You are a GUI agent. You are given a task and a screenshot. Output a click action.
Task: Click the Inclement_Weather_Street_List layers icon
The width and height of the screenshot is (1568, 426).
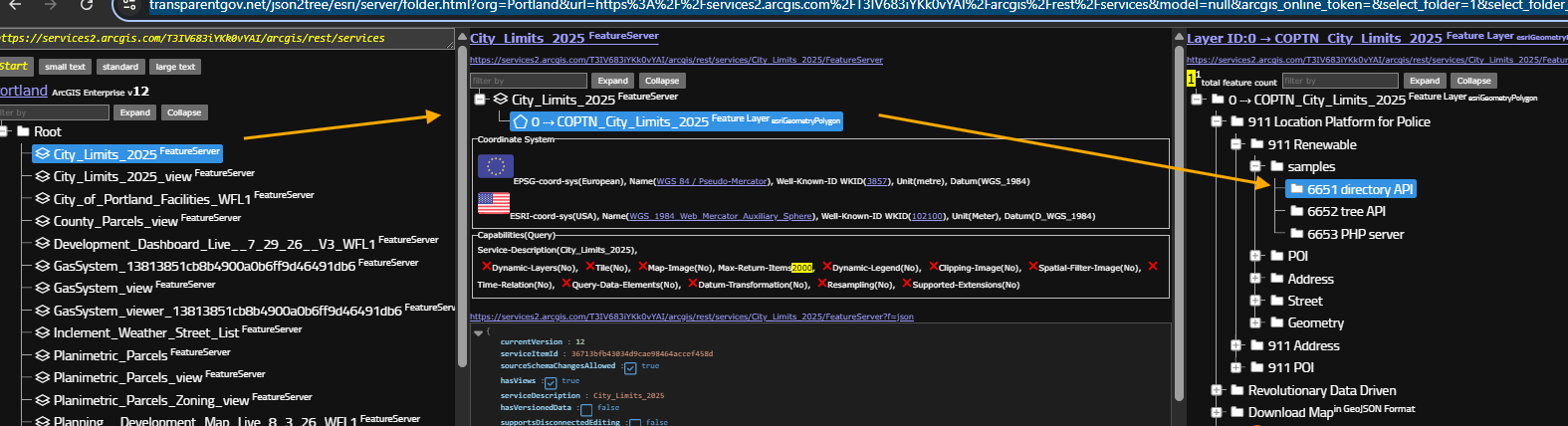tap(42, 332)
